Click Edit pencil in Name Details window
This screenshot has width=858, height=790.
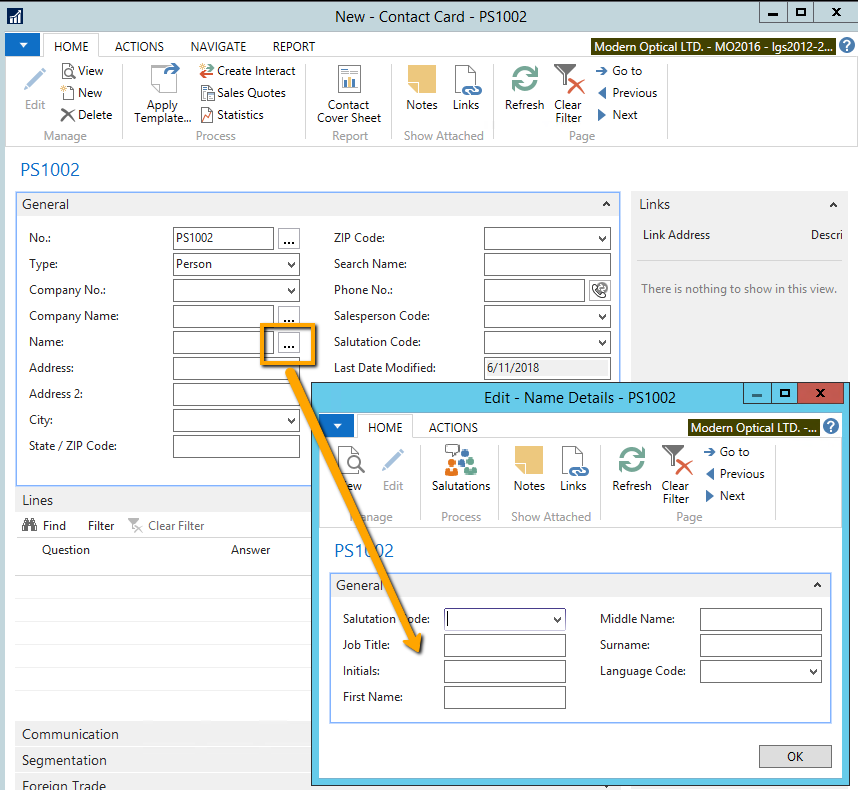[393, 469]
